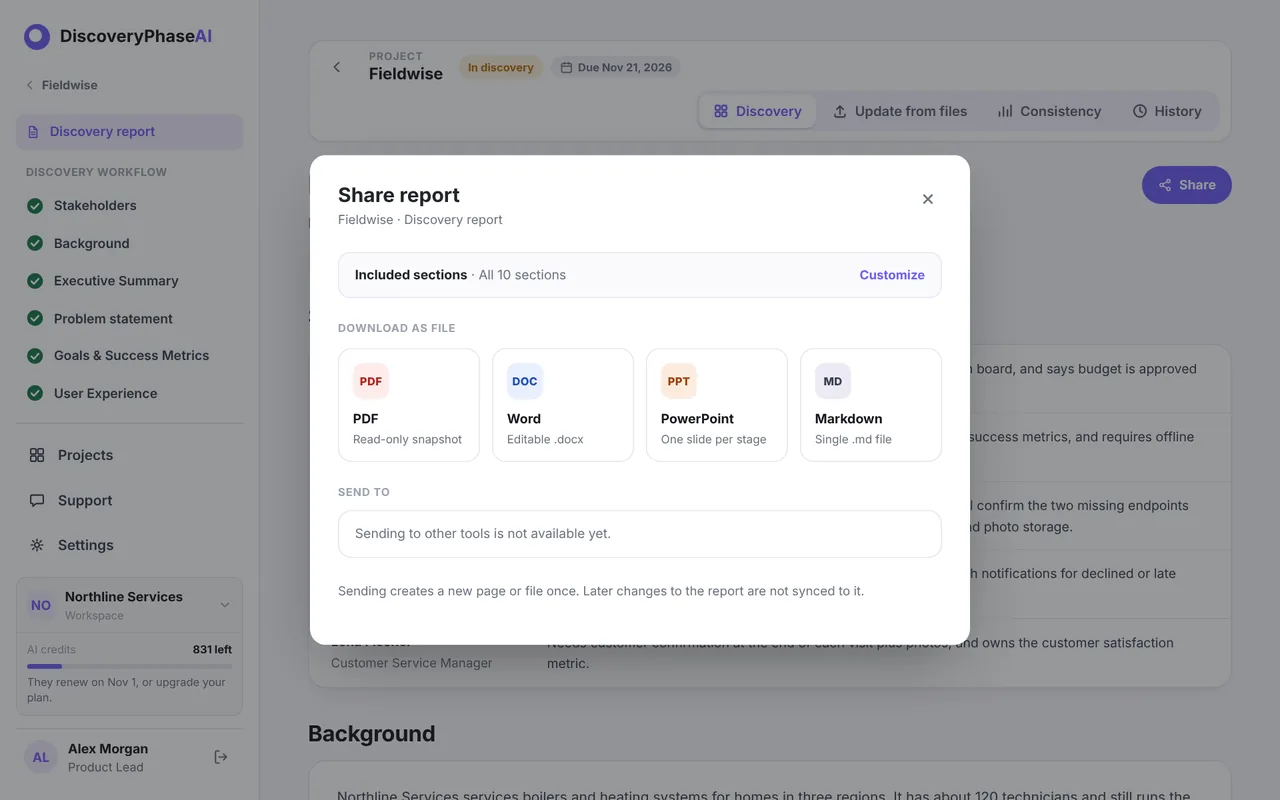Click the Settings gear icon
This screenshot has height=800, width=1280.
pyautogui.click(x=37, y=545)
